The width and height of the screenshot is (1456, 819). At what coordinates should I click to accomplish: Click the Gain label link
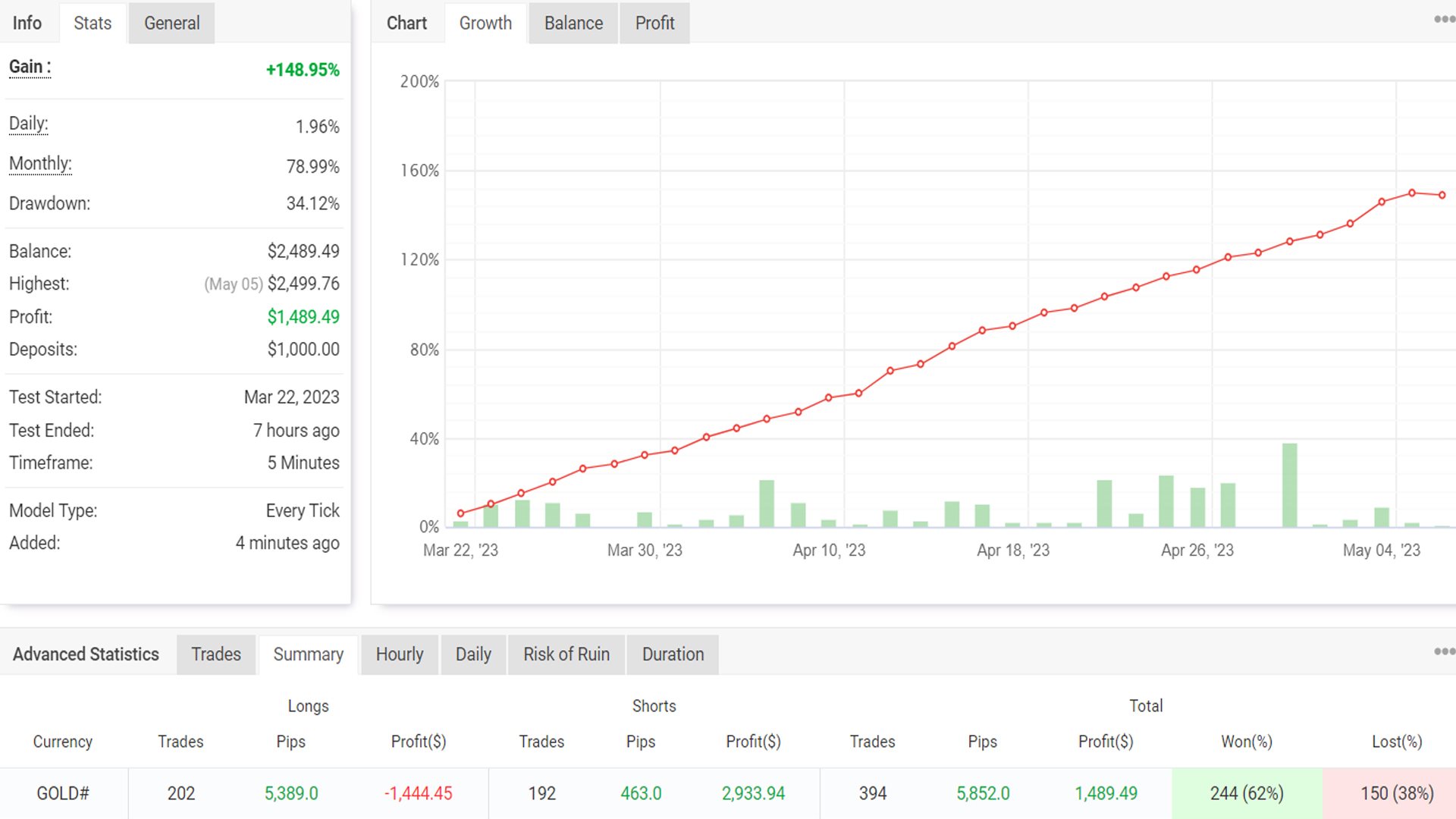tap(30, 67)
